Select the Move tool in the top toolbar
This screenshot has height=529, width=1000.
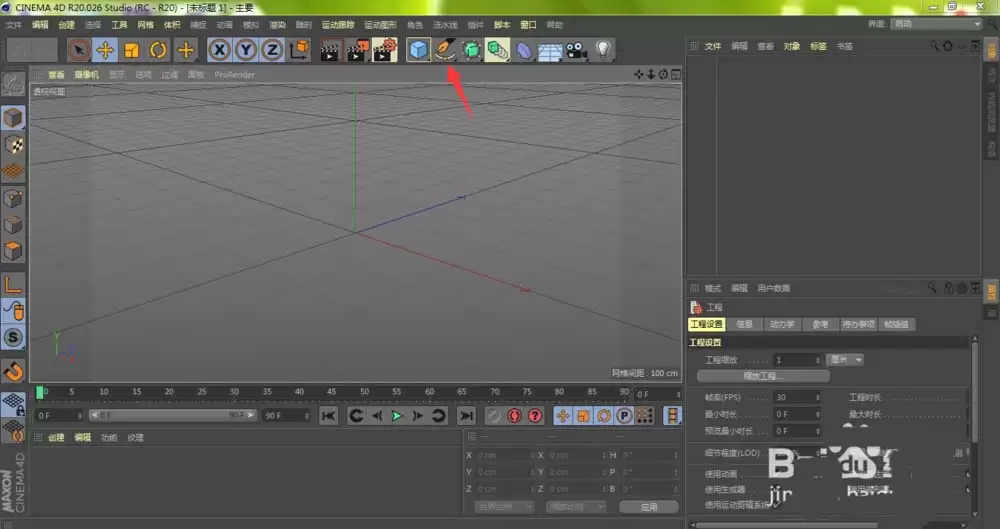105,50
